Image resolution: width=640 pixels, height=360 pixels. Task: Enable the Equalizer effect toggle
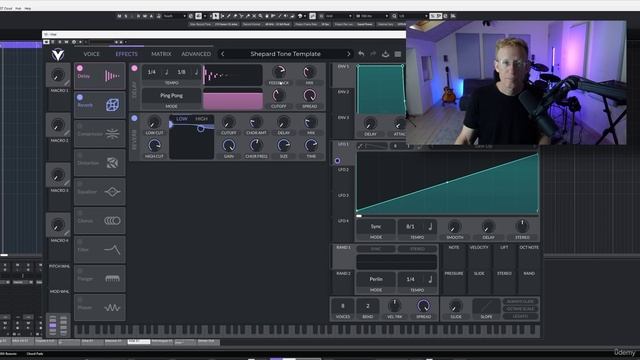(x=80, y=184)
